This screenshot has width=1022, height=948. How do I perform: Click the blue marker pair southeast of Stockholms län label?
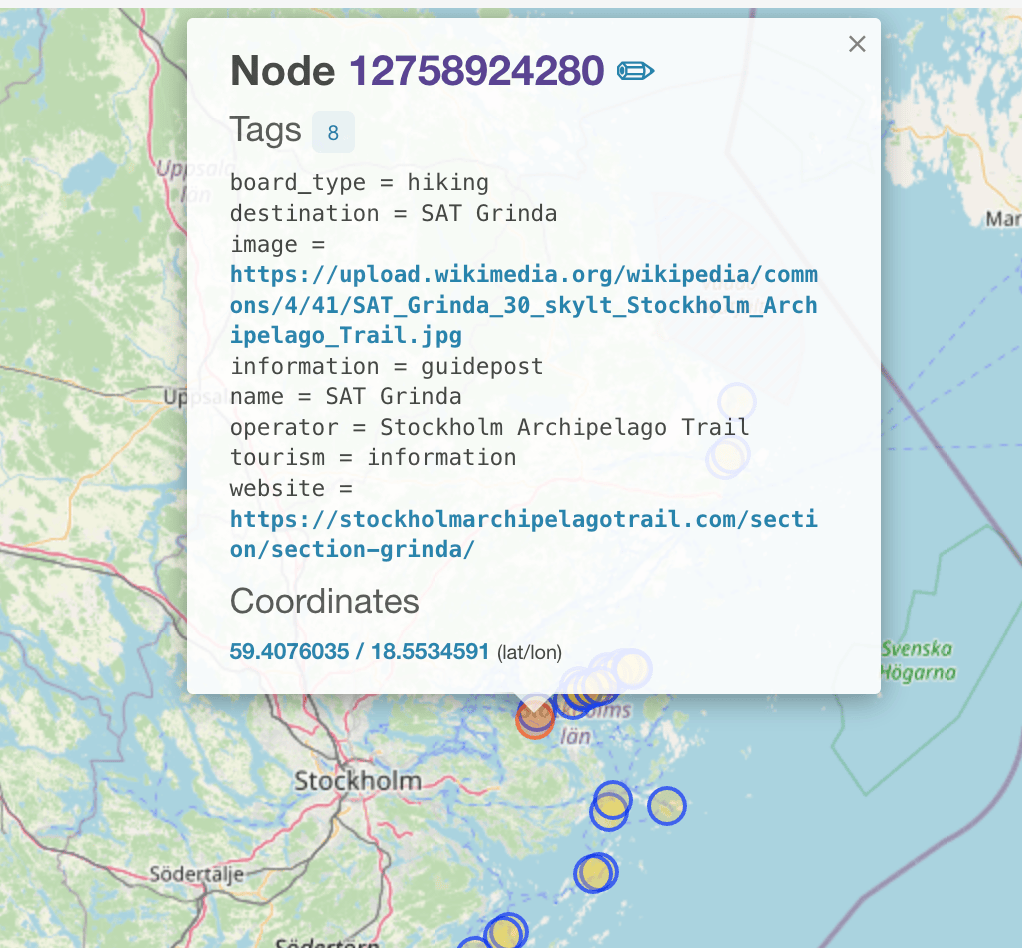[610, 805]
